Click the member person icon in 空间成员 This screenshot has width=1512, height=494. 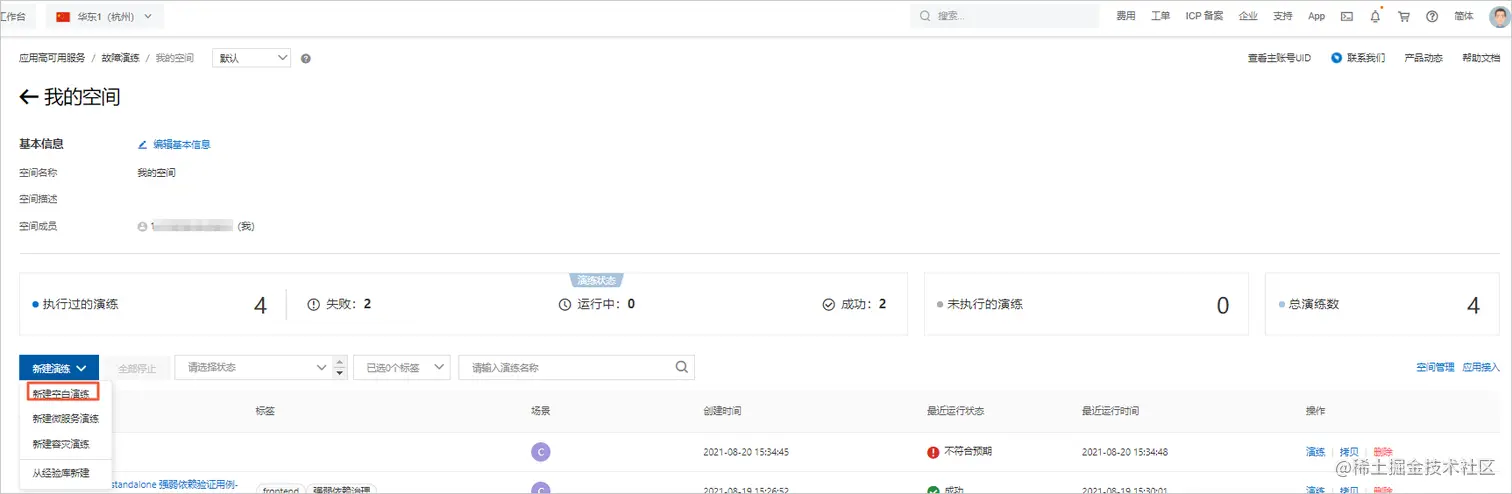pos(142,226)
